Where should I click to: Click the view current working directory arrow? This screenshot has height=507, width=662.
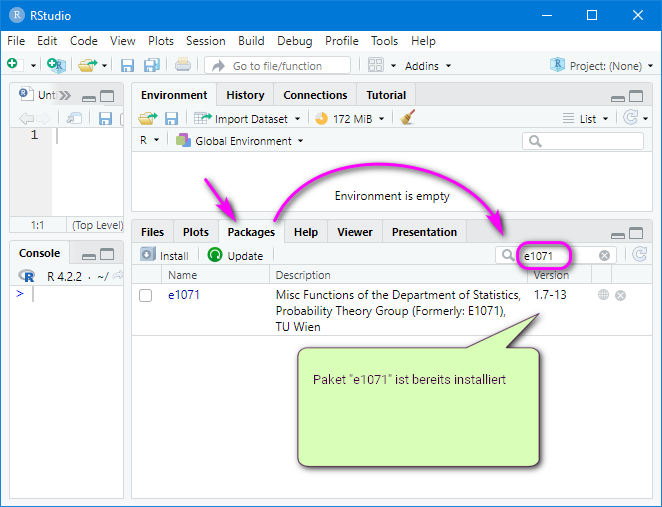[118, 275]
